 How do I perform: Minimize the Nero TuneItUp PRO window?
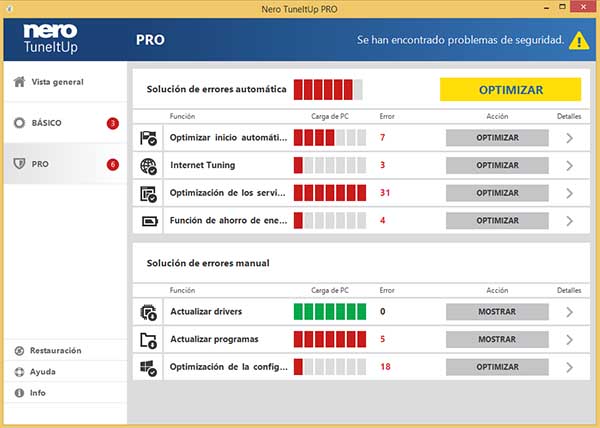[546, 7]
